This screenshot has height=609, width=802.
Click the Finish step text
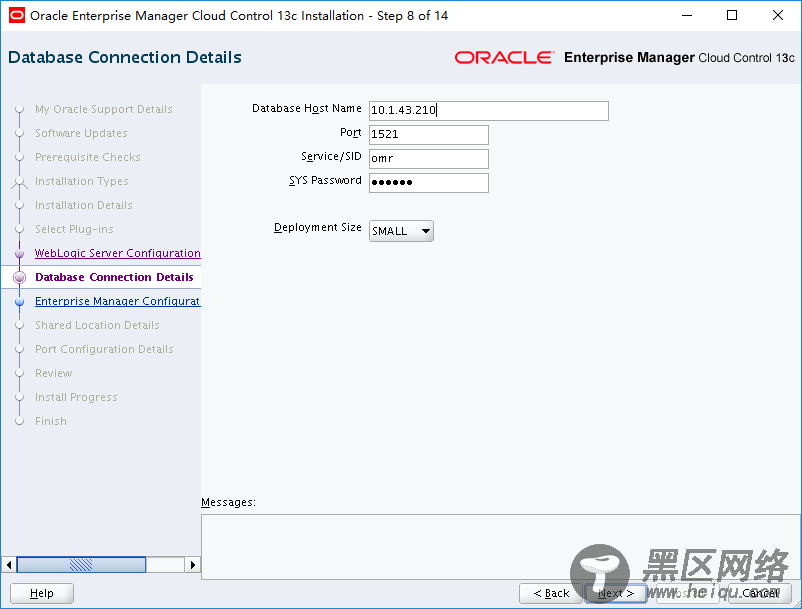click(51, 421)
